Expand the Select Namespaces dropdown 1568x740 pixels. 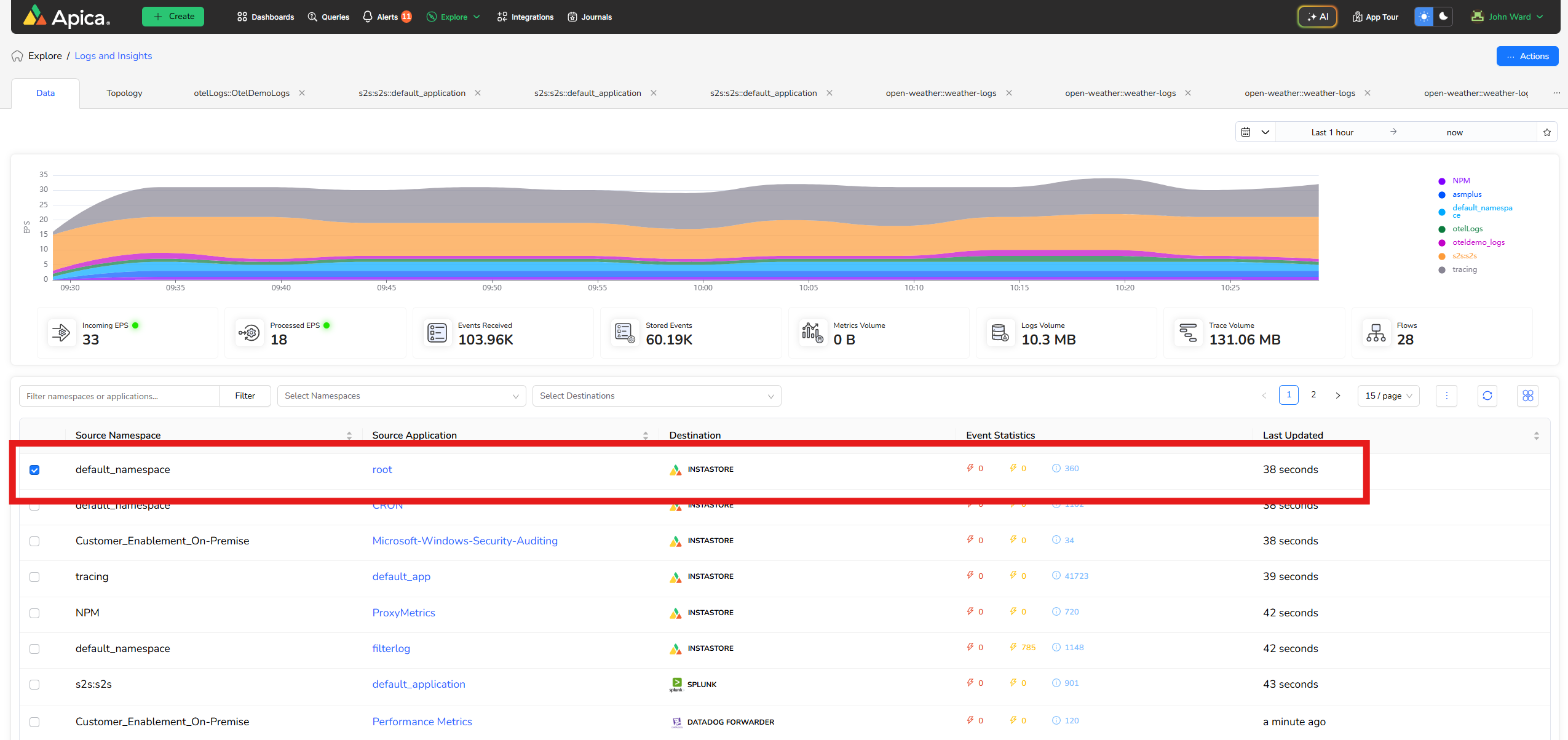tap(401, 396)
